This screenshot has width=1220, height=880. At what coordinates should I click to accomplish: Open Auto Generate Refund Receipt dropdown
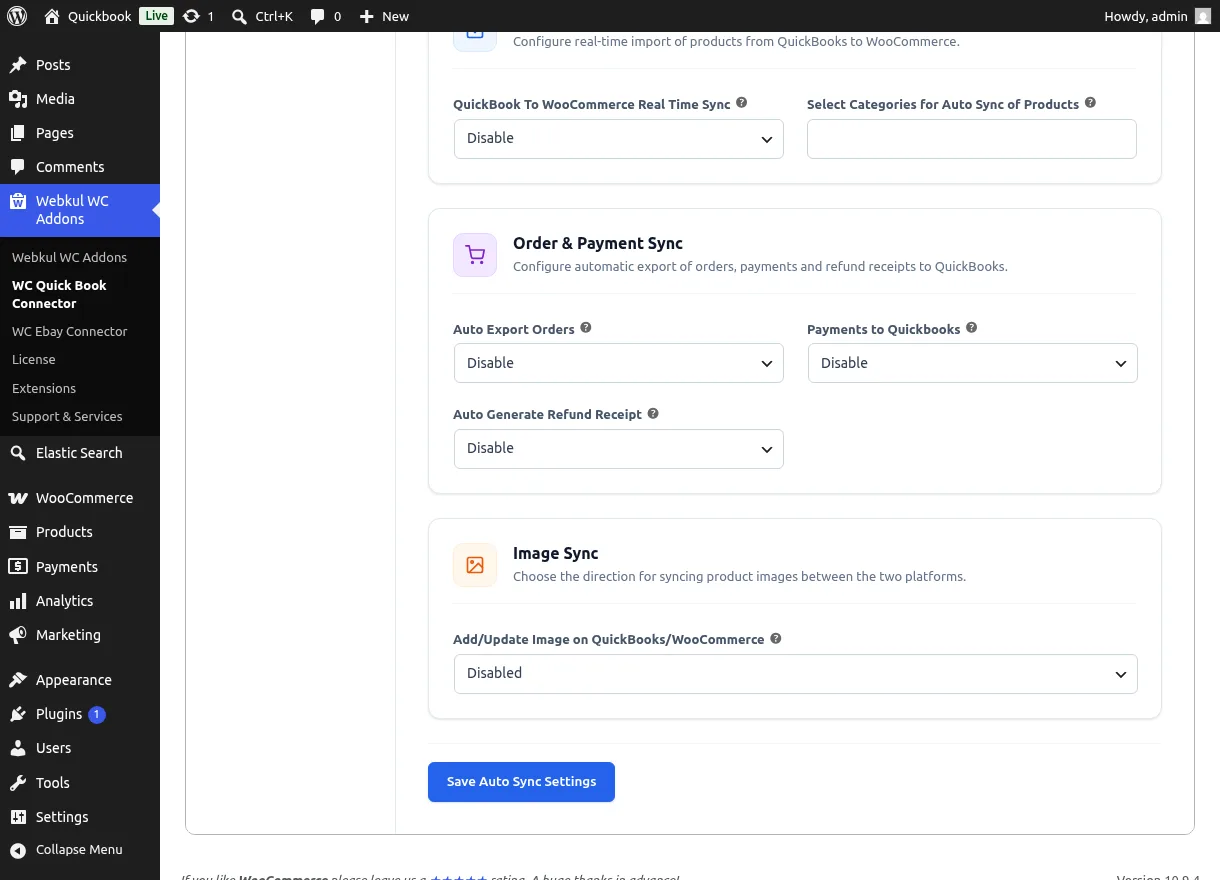(x=618, y=449)
